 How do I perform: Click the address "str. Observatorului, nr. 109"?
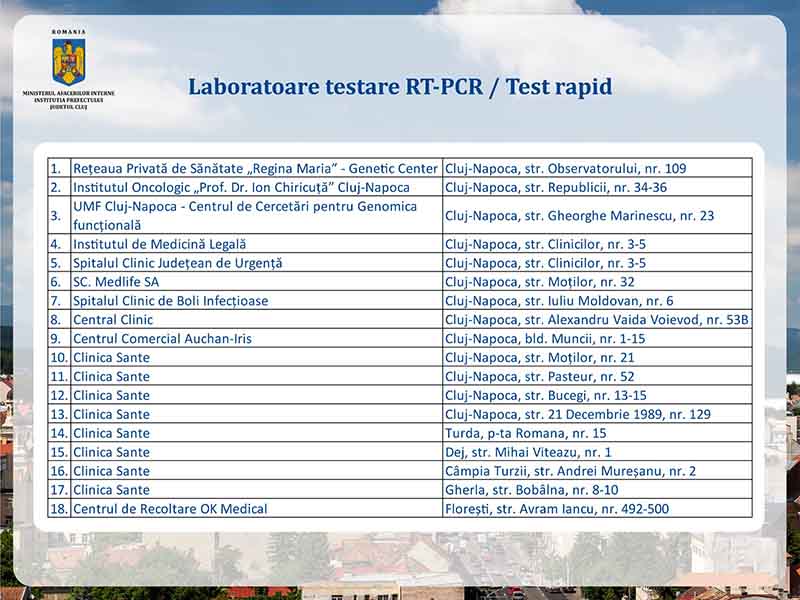pos(606,168)
